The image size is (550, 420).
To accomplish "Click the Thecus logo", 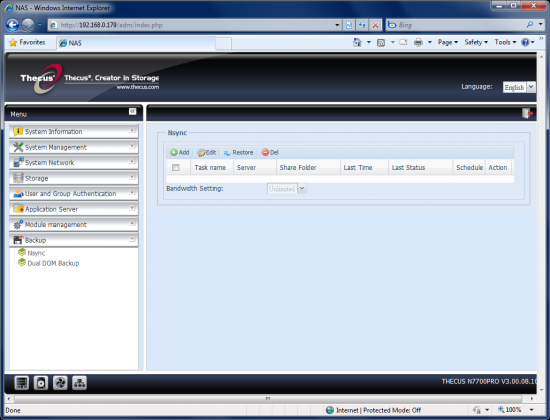I will (x=41, y=78).
